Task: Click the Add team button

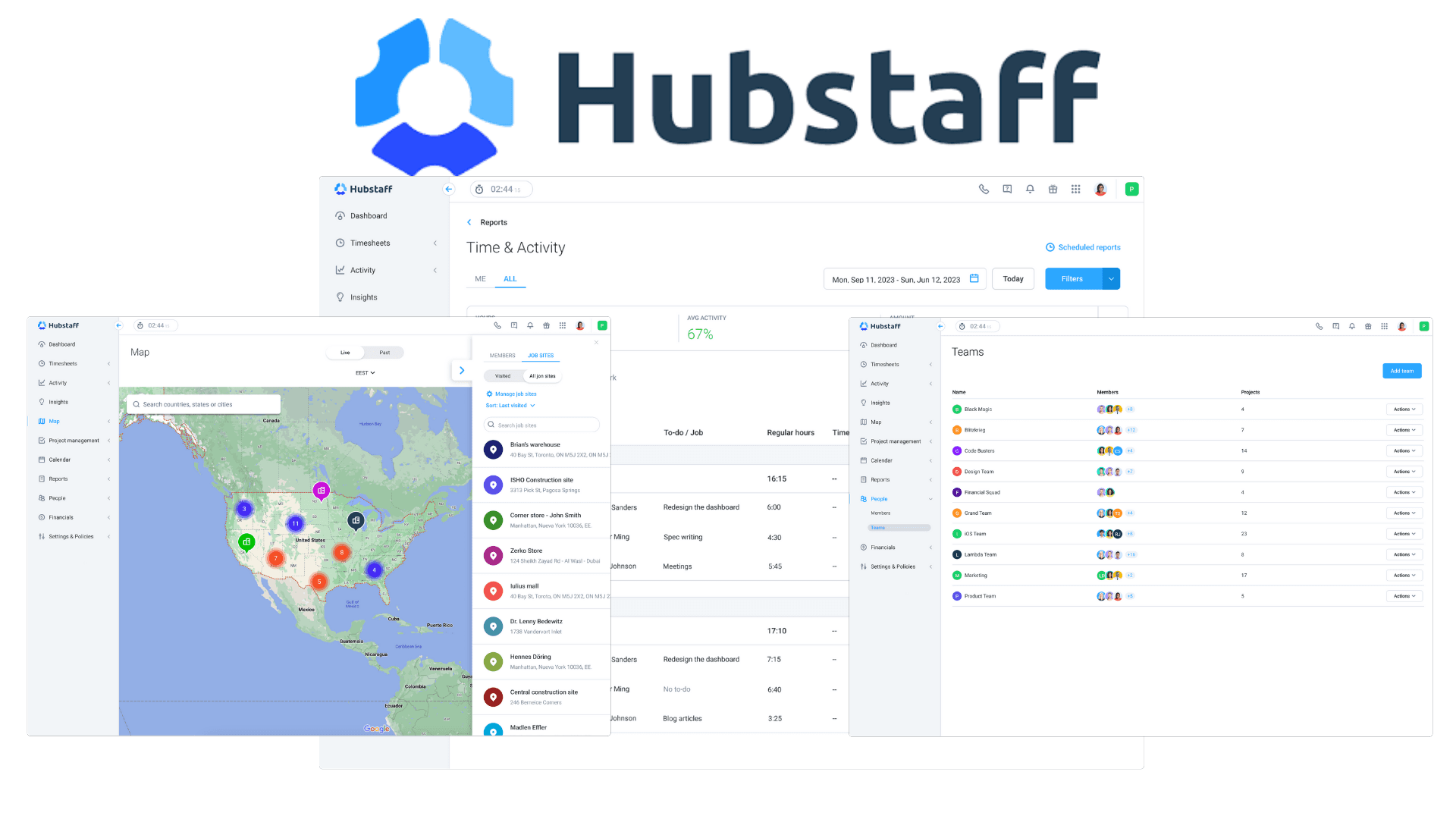Action: 1401,371
